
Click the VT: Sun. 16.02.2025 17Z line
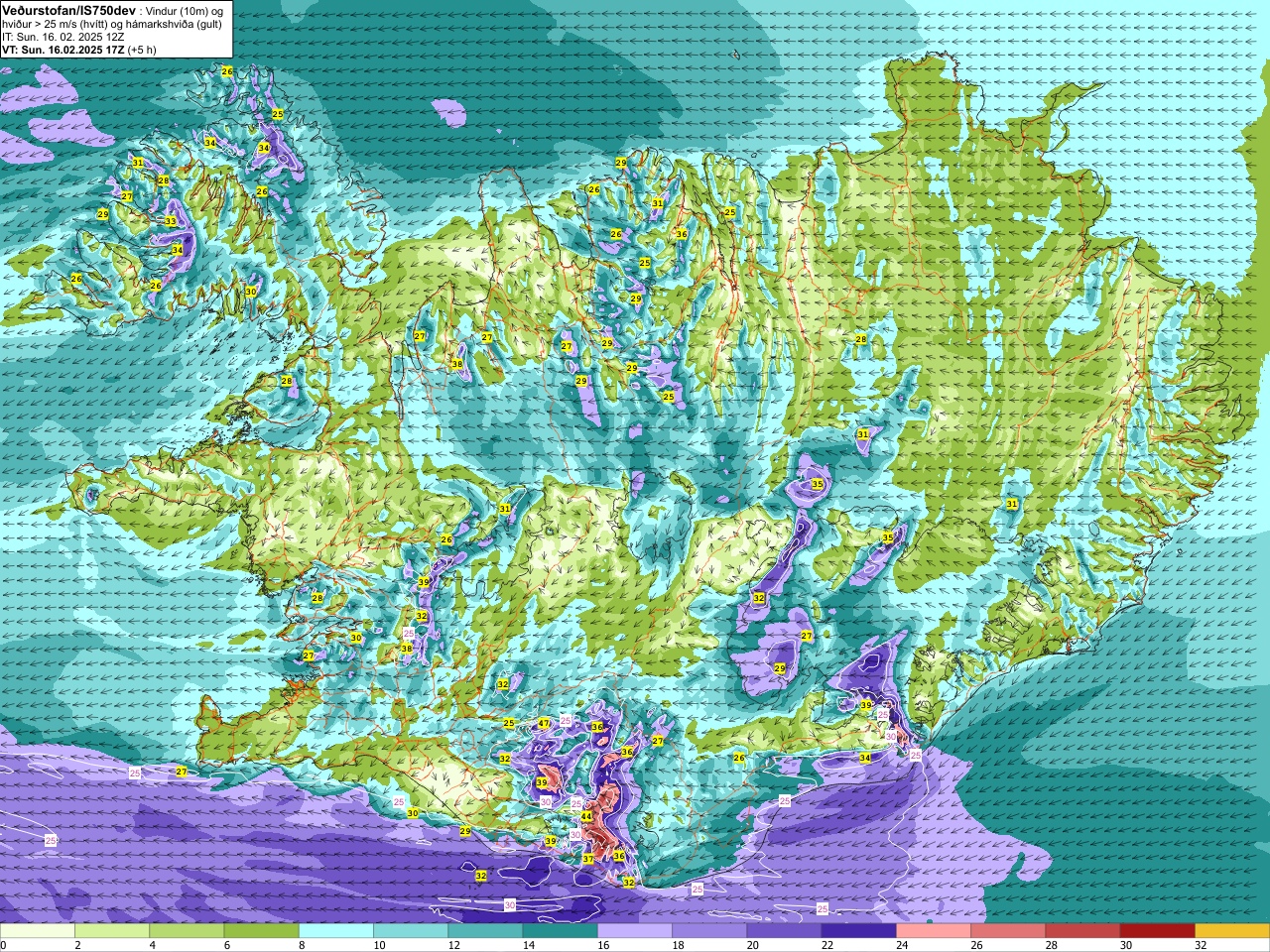pos(78,50)
